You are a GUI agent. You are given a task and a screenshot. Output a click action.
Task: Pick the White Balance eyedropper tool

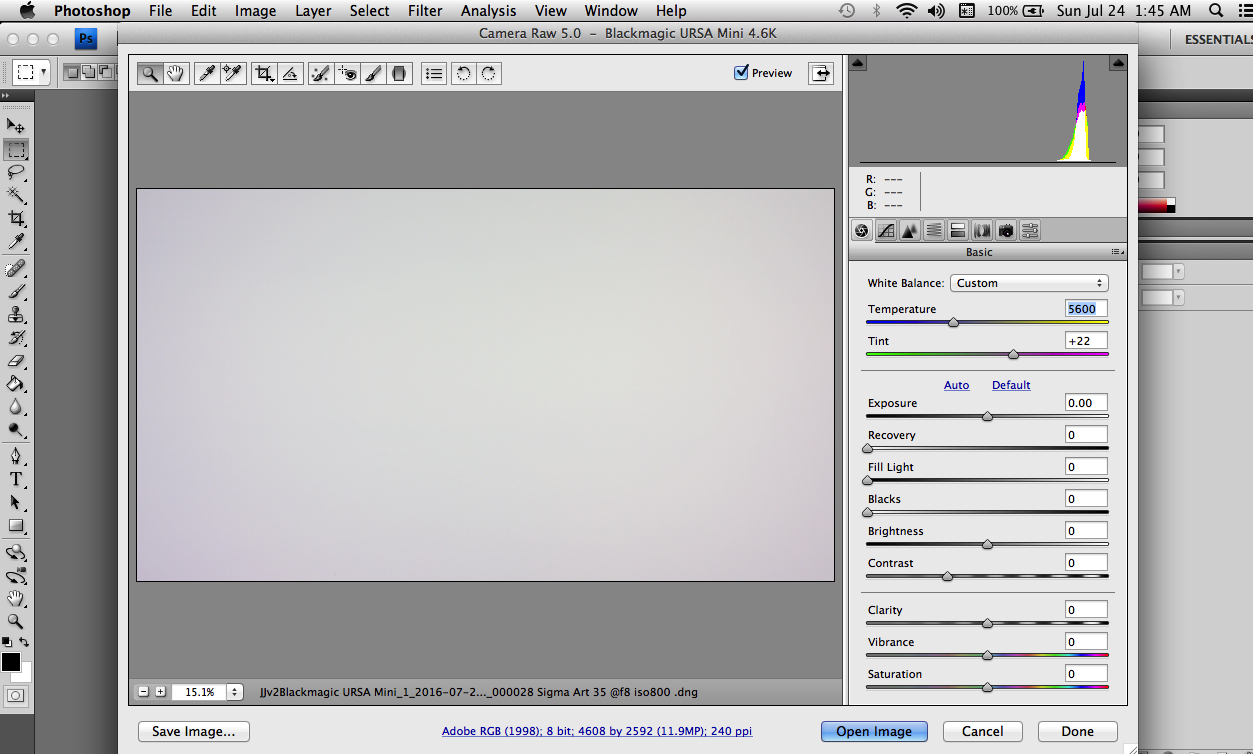(x=207, y=73)
